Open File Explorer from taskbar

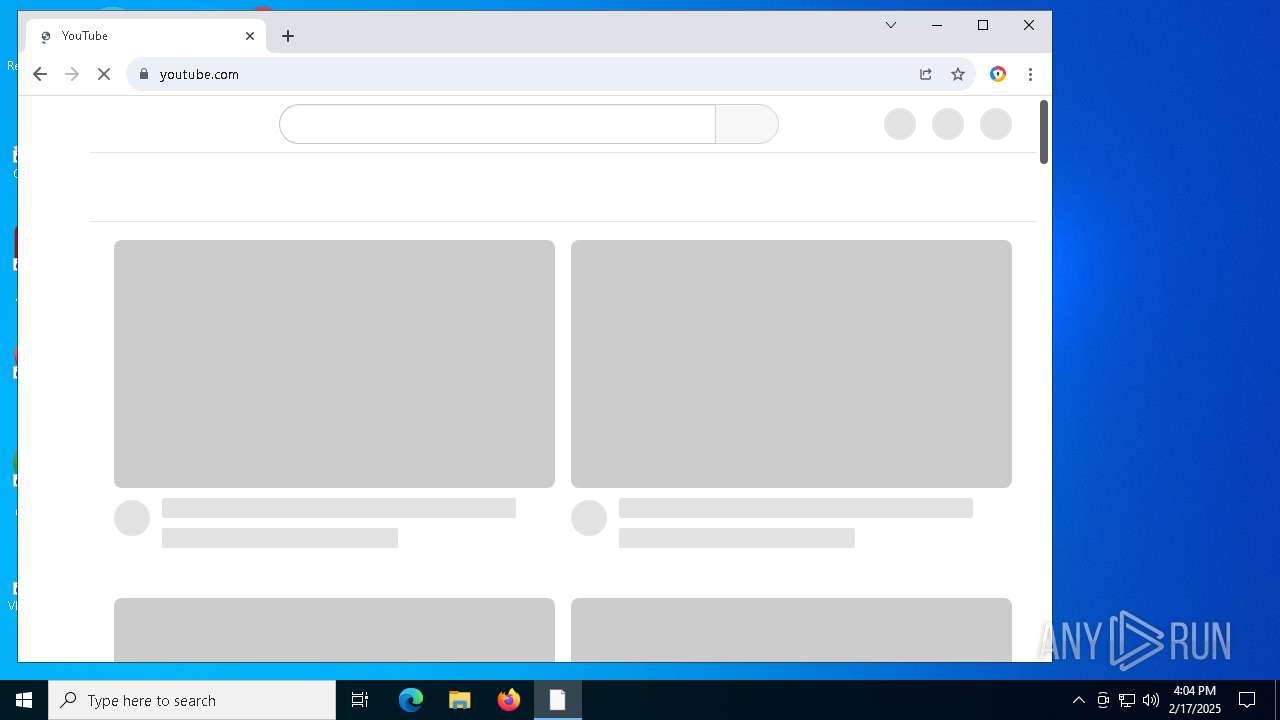click(460, 700)
